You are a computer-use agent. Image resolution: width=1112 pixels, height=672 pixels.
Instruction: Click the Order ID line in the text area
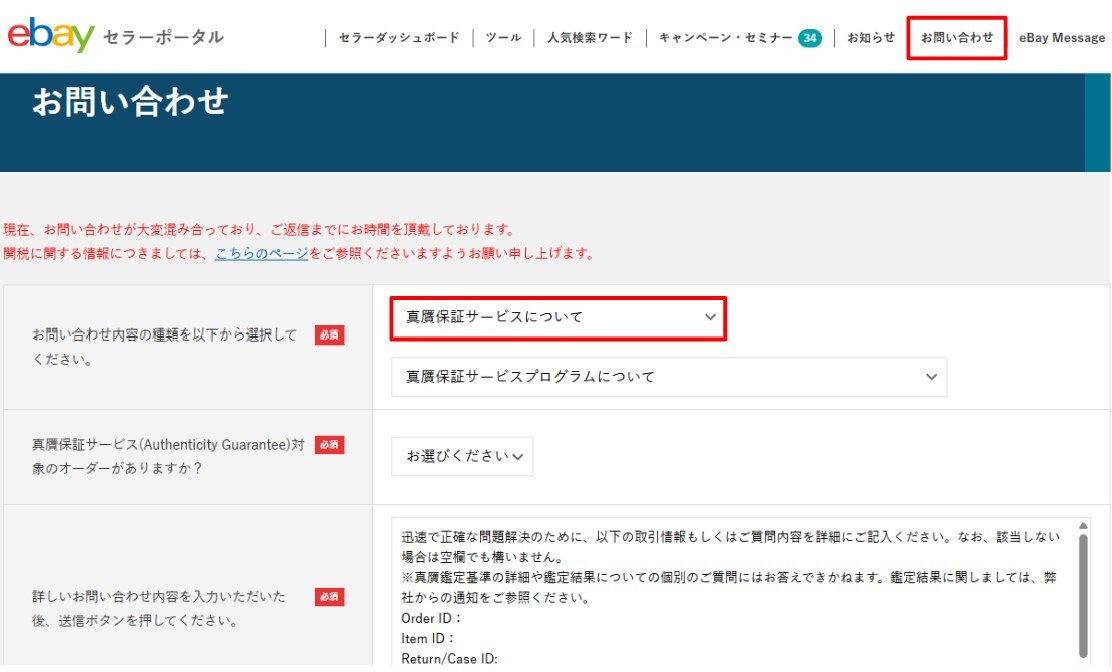pos(424,618)
